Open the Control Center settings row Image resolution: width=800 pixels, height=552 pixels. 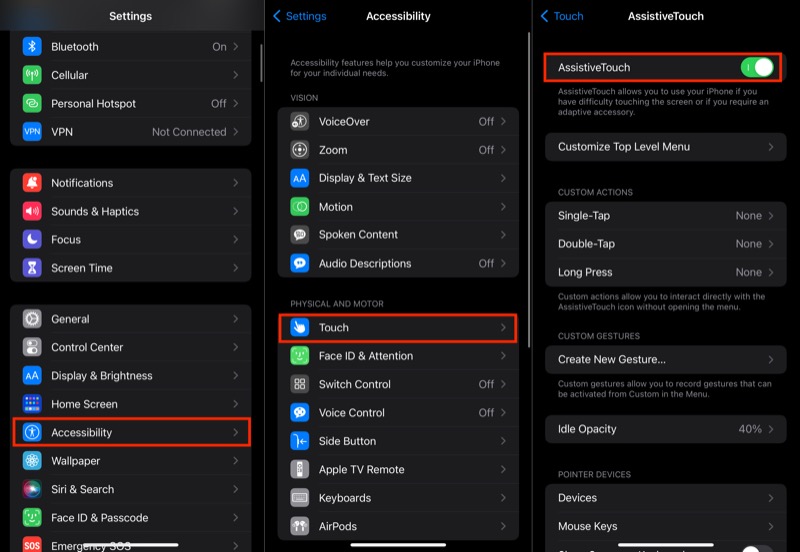tap(131, 348)
